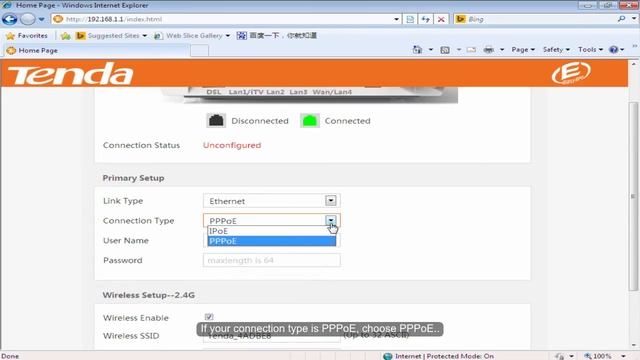Expand the address bar history dropdown arrow
The image size is (640, 360).
[396, 19]
